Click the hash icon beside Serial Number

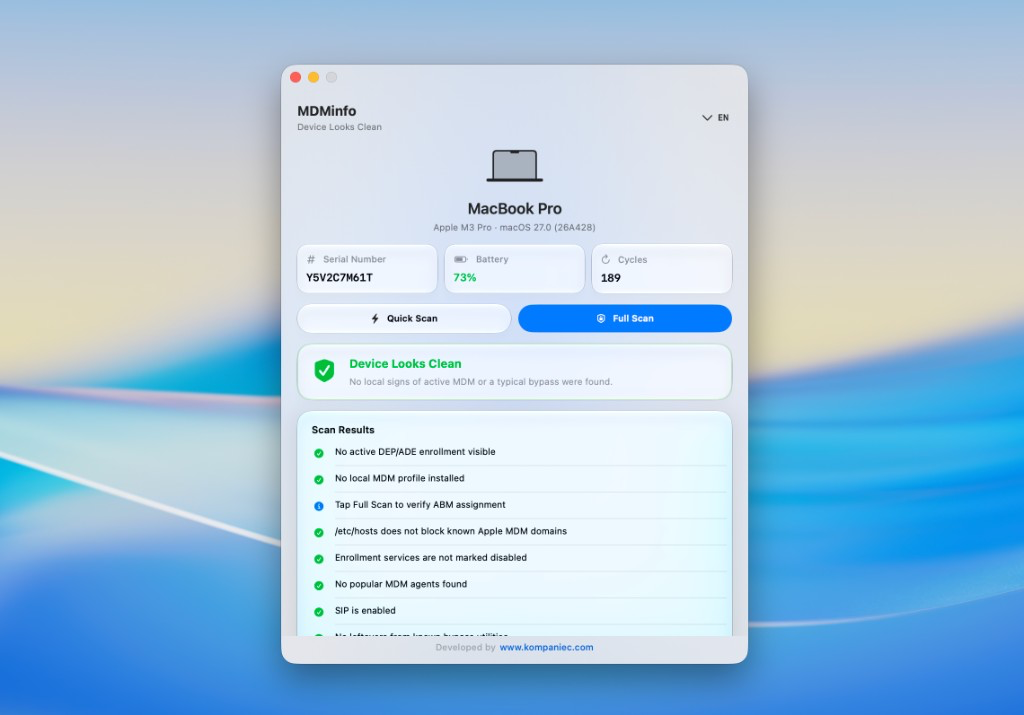(312, 259)
